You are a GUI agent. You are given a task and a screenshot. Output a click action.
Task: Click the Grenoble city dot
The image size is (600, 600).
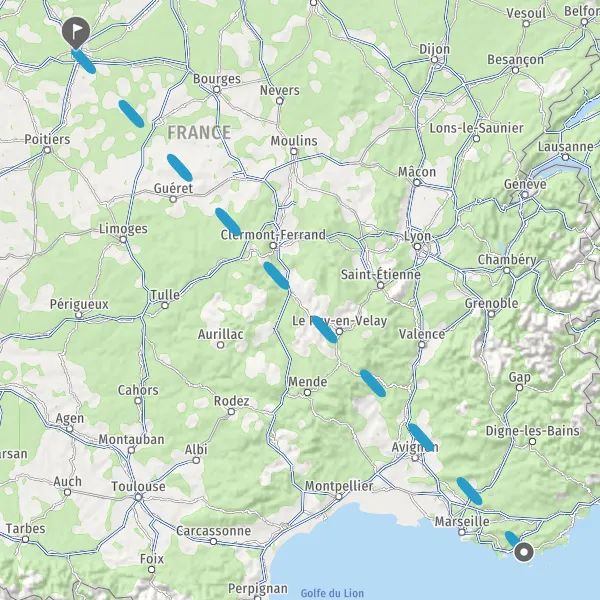point(491,314)
